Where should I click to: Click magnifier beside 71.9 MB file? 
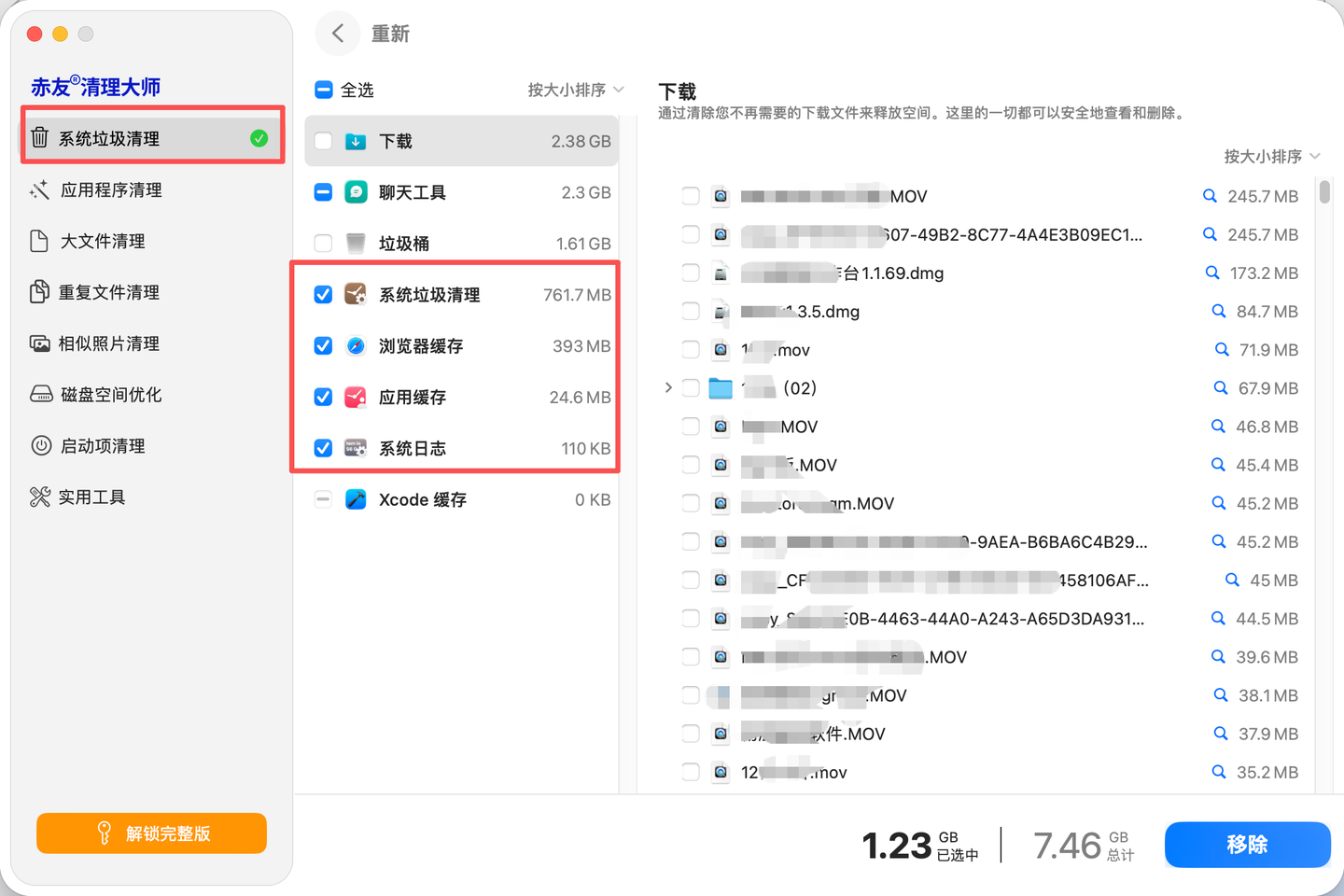(1222, 350)
